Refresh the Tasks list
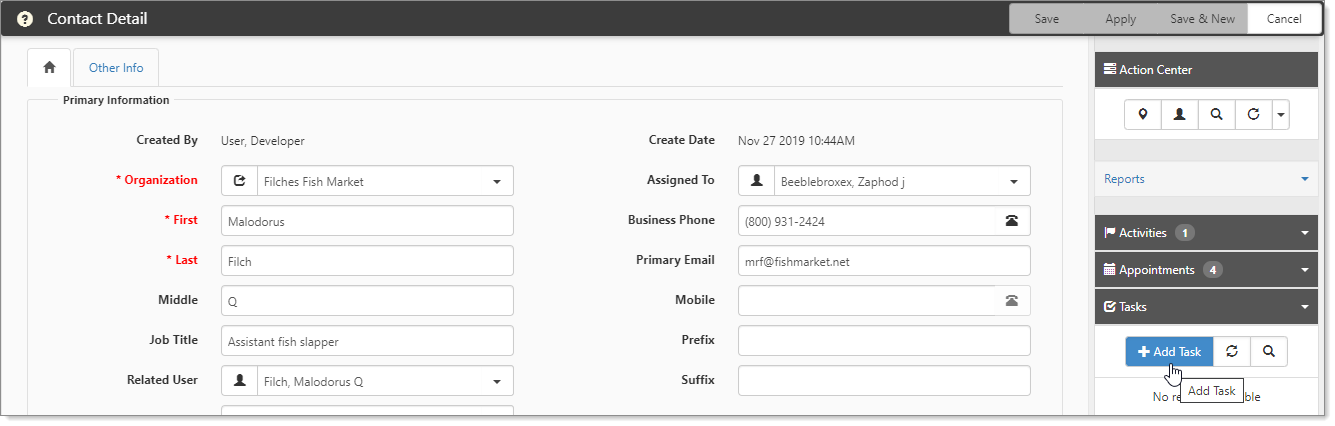This screenshot has height=426, width=1335. pos(1232,351)
